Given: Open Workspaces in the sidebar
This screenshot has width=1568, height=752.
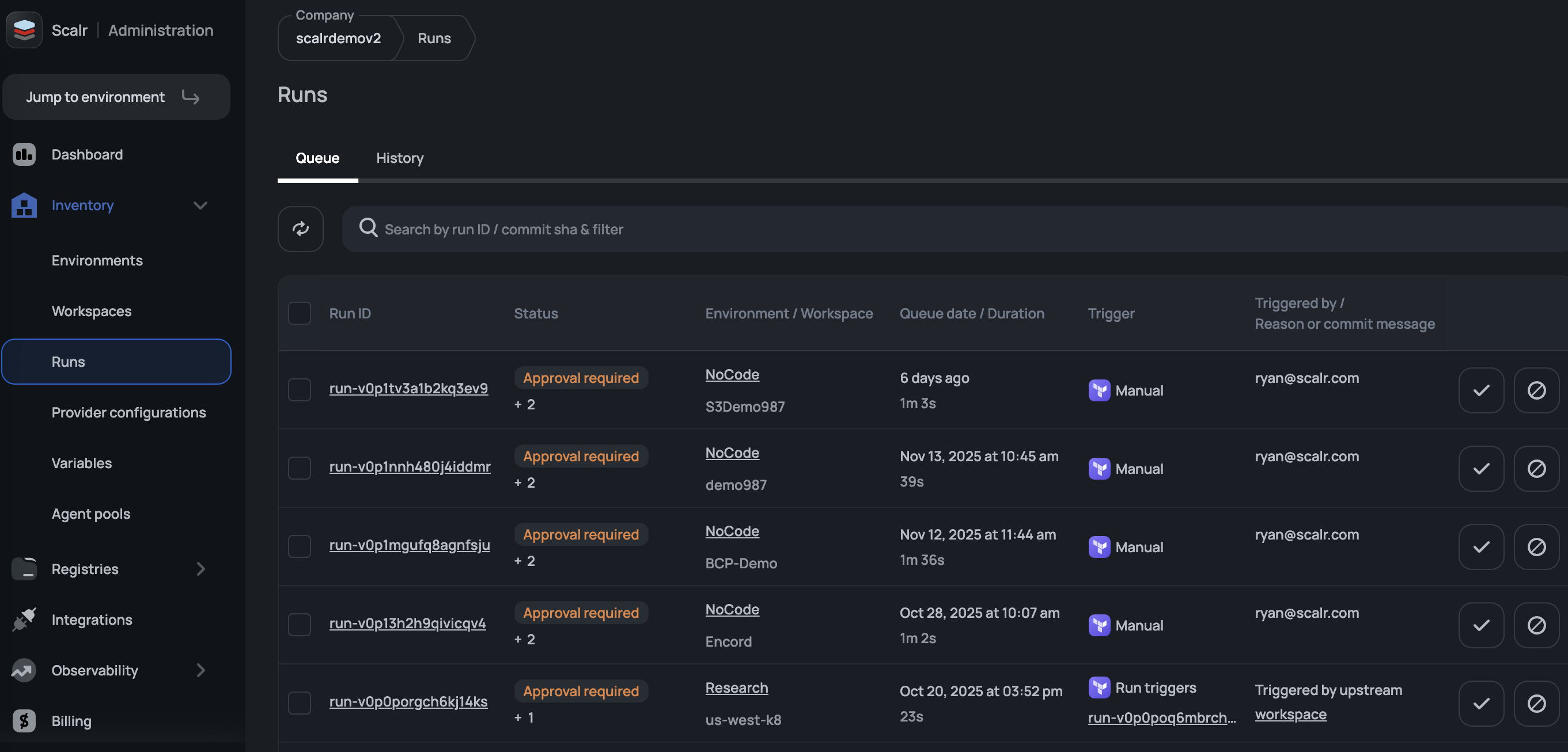Looking at the screenshot, I should 92,311.
